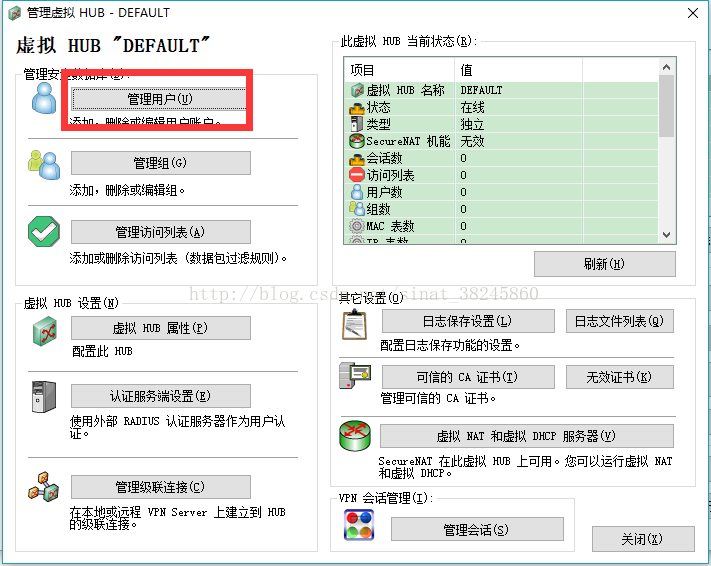Click the group icon beside 管理组

pos(44,164)
